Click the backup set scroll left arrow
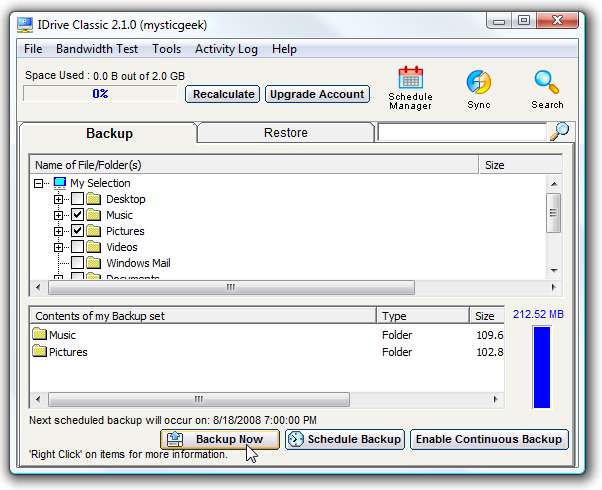Screen dimensions: 602x490 [38, 399]
